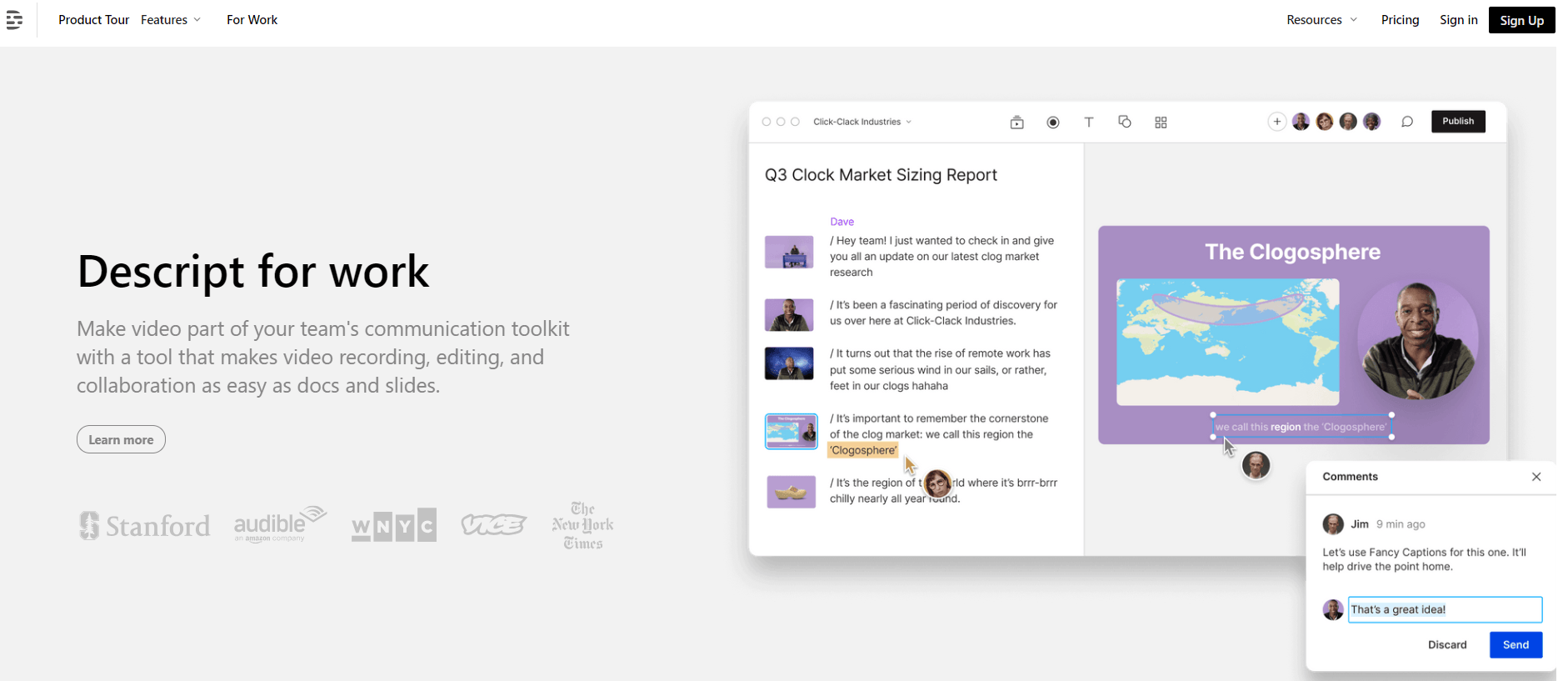Expand the Features dropdown menu
1568x681 pixels.
(x=170, y=20)
